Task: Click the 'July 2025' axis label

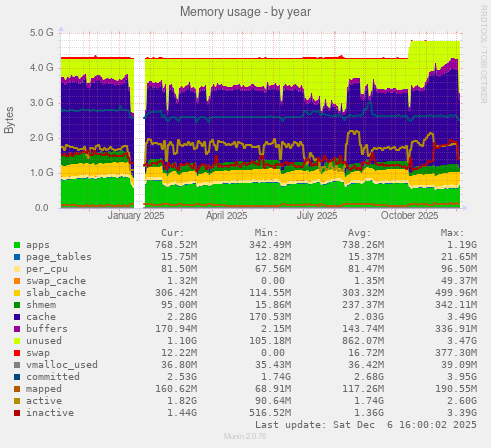Action: pos(317,216)
